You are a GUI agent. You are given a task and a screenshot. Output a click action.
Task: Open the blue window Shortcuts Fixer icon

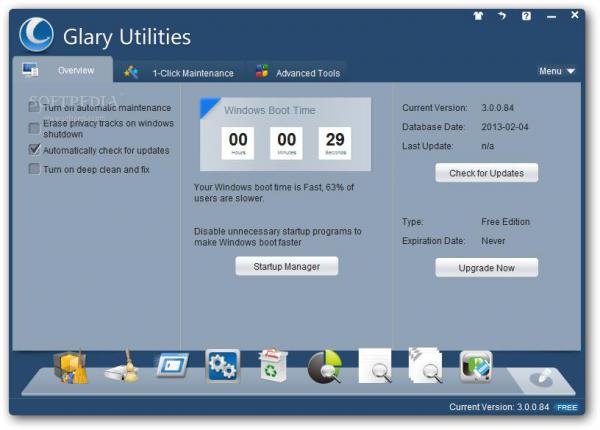click(173, 365)
